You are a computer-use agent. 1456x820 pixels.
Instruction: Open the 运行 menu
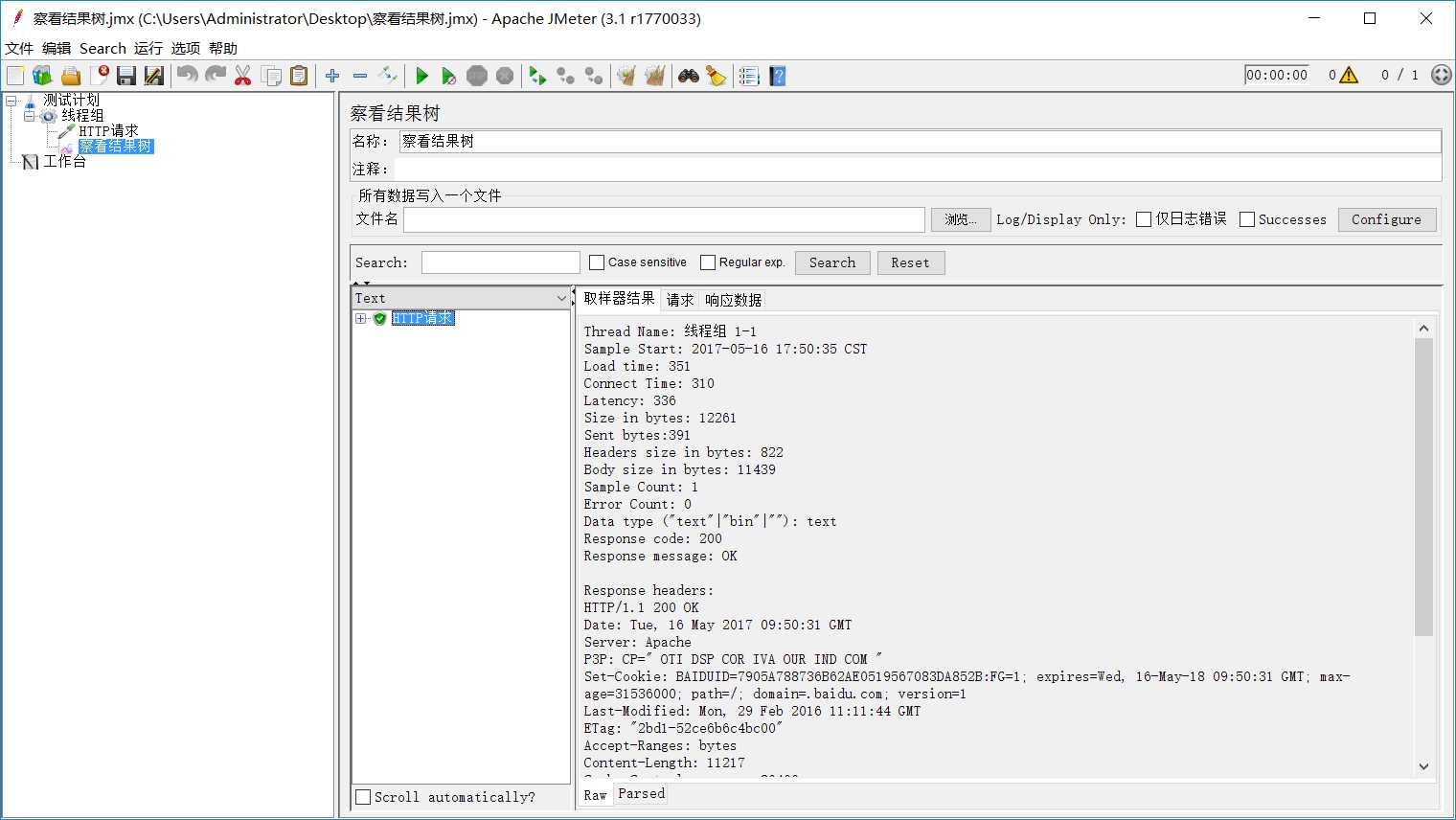(148, 48)
